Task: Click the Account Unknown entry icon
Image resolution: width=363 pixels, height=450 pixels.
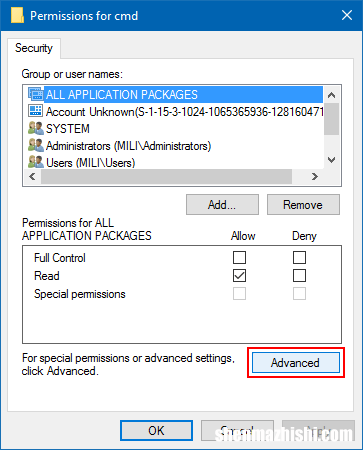Action: 36,111
